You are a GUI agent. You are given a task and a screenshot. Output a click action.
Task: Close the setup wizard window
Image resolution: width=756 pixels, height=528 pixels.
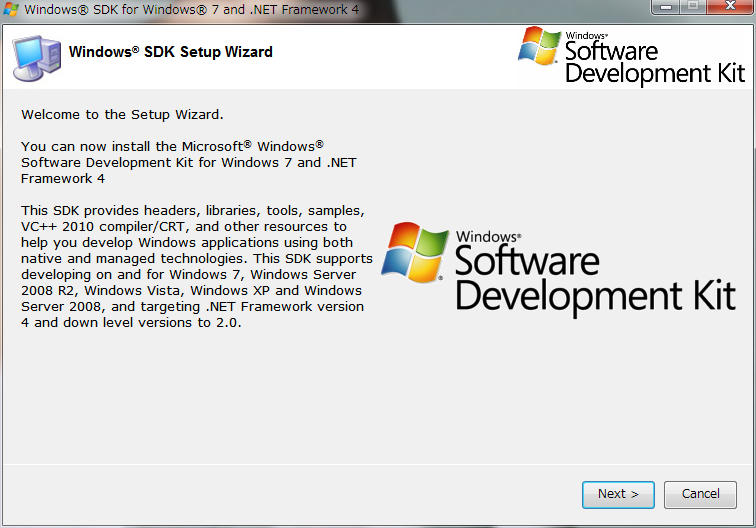(730, 7)
